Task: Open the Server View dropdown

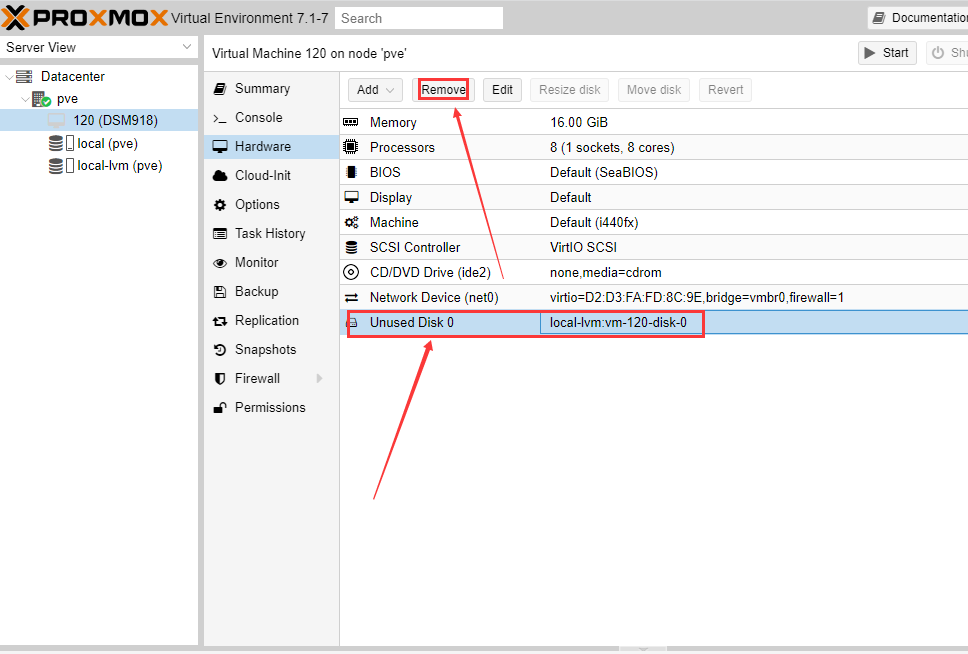Action: 99,48
